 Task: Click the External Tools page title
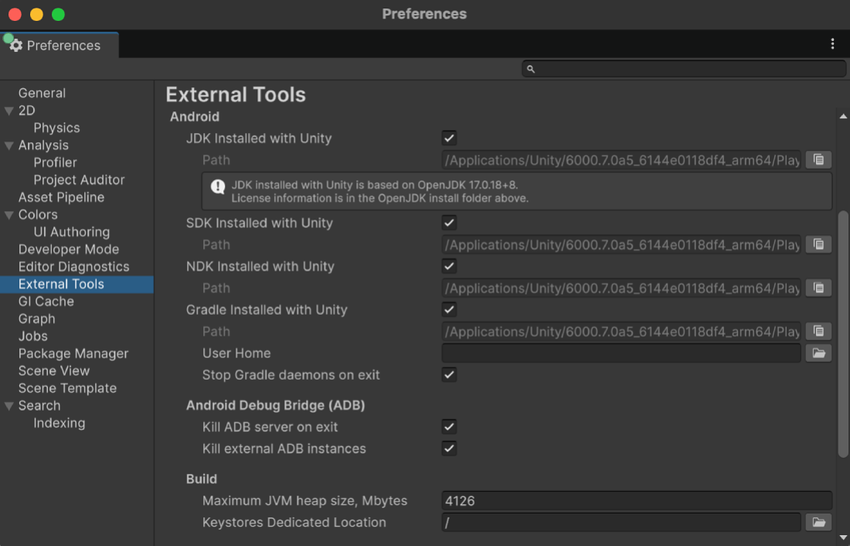point(236,95)
